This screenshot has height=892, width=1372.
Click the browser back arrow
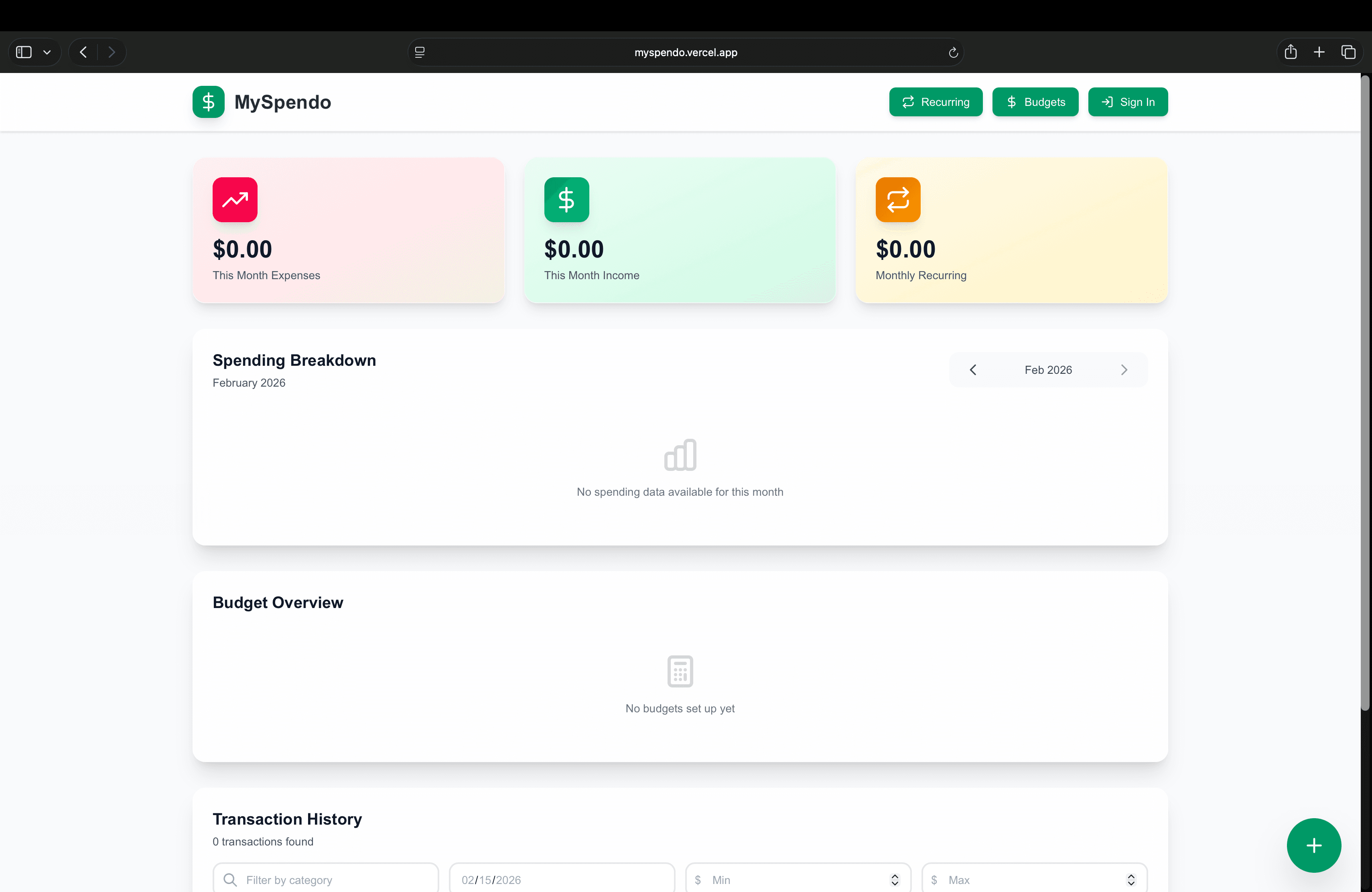coord(83,53)
